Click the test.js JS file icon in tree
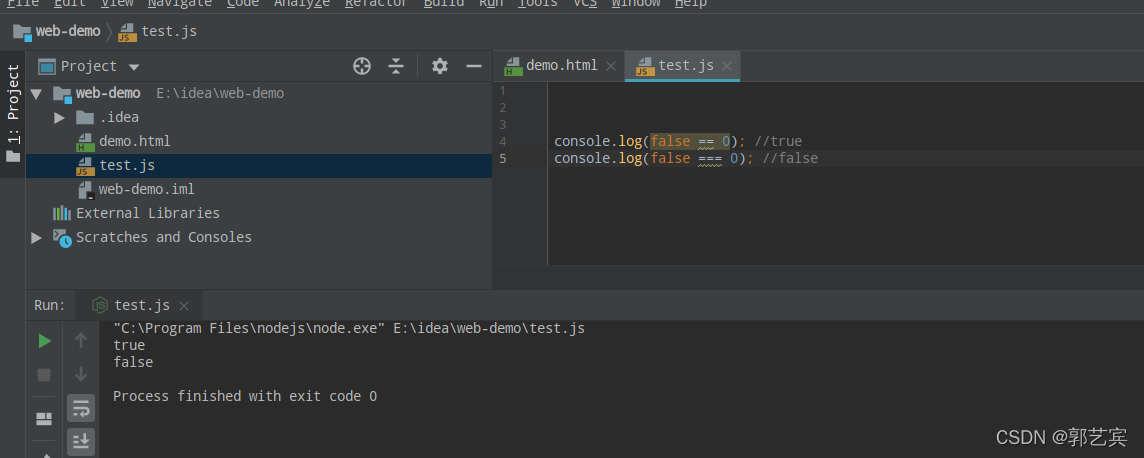The image size is (1144, 458). pyautogui.click(x=85, y=166)
